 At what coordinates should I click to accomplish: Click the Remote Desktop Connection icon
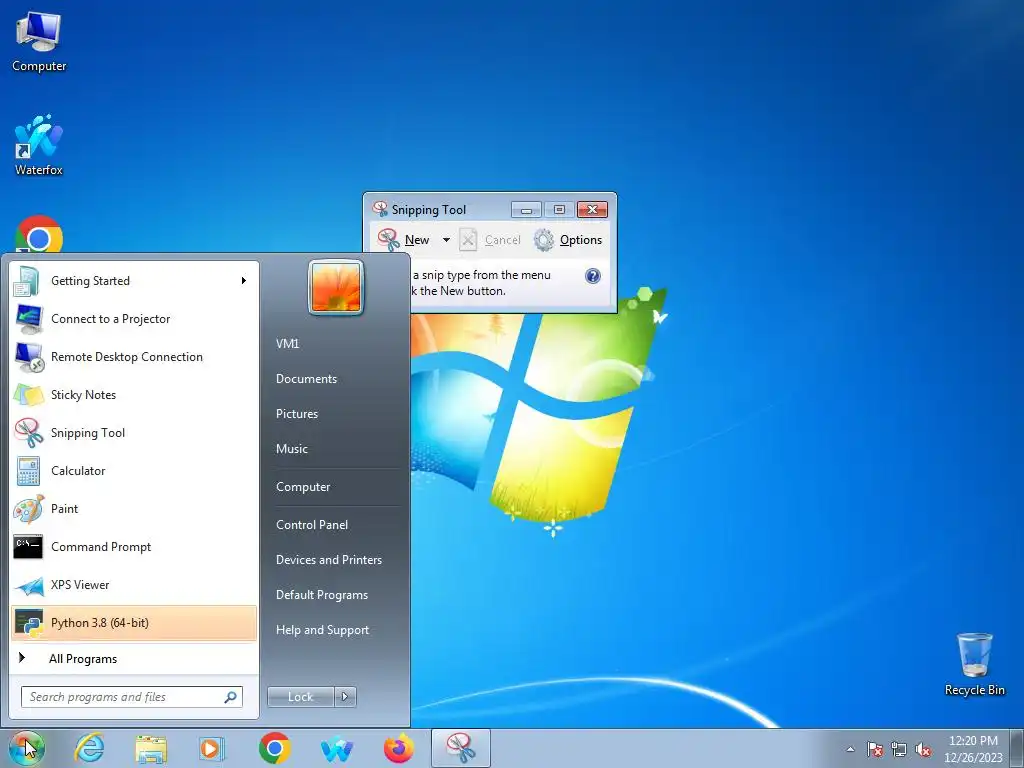click(28, 357)
